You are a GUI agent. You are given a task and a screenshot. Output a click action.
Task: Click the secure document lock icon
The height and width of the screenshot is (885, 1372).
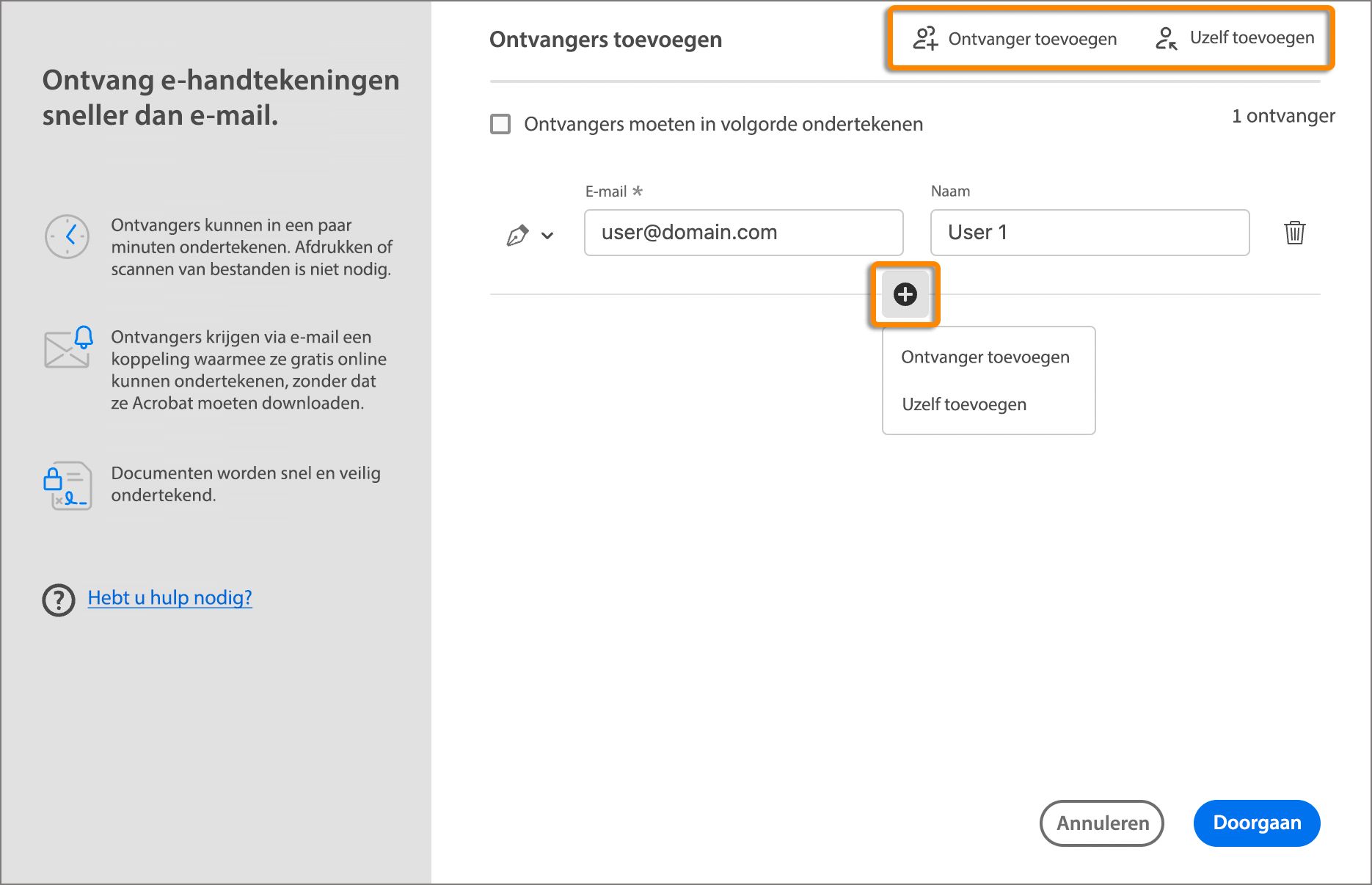click(x=67, y=485)
